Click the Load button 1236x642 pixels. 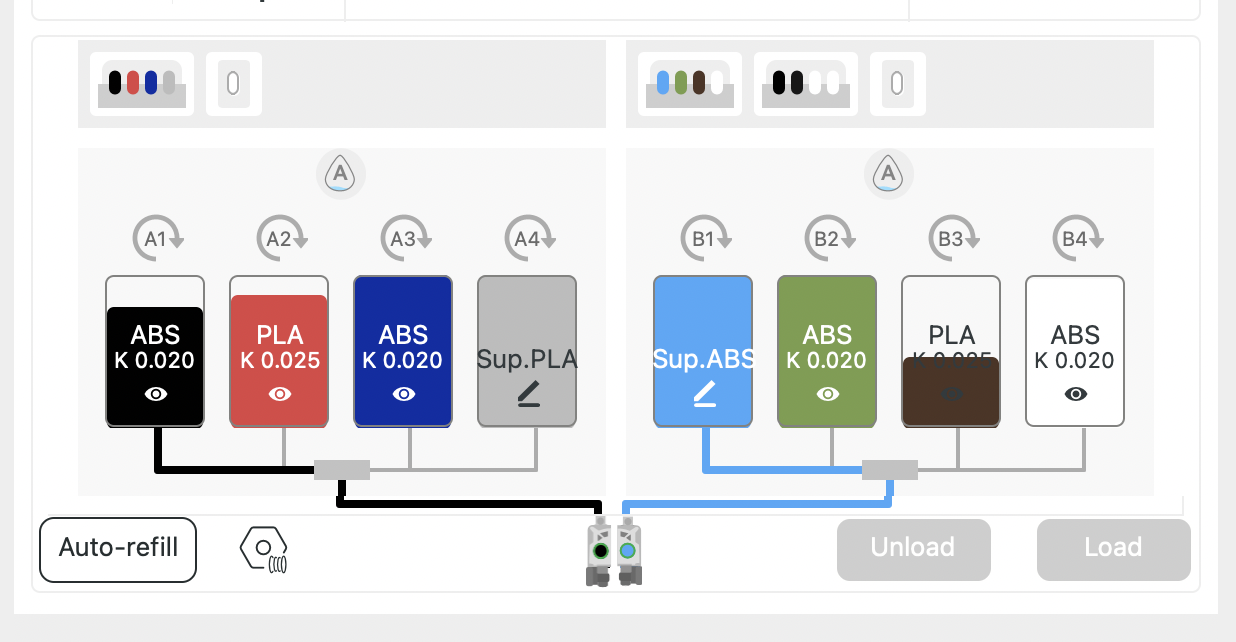click(x=1114, y=549)
